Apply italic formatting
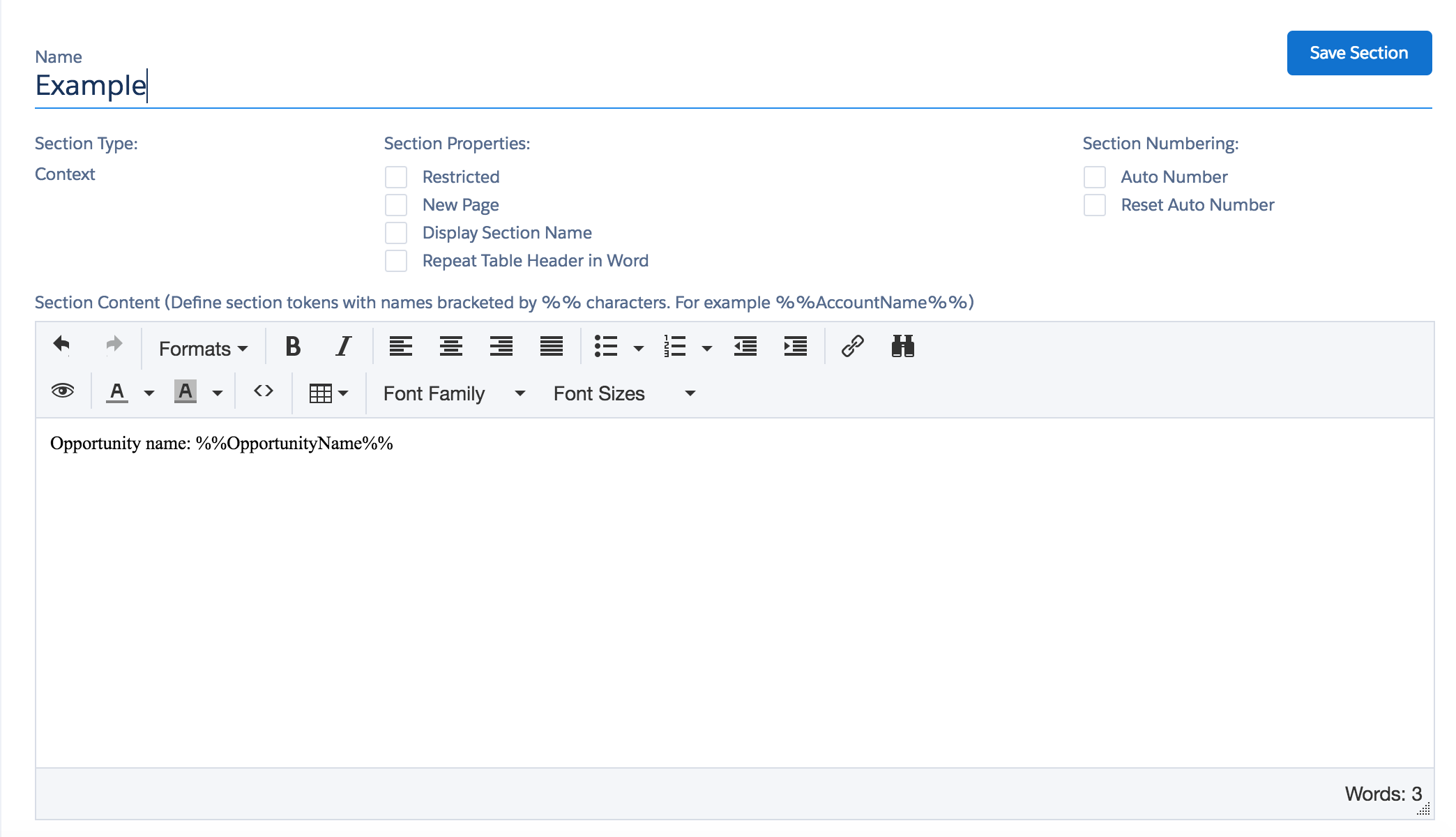The image size is (1456, 837). pos(343,347)
